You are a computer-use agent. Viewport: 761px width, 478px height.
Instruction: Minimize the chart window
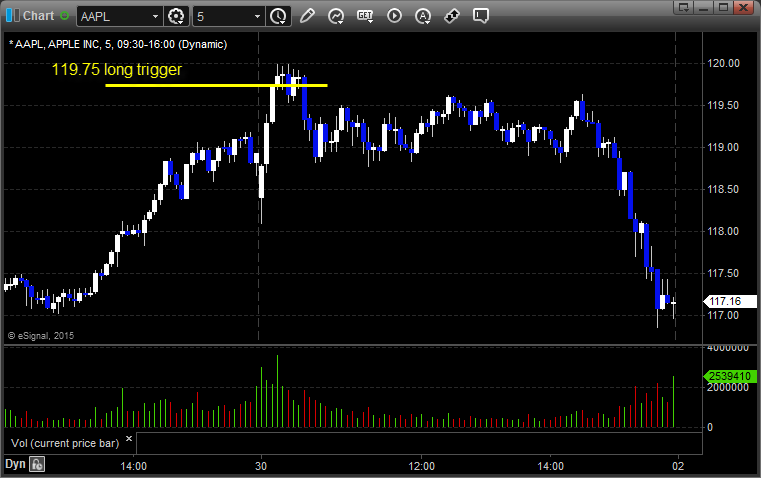704,7
